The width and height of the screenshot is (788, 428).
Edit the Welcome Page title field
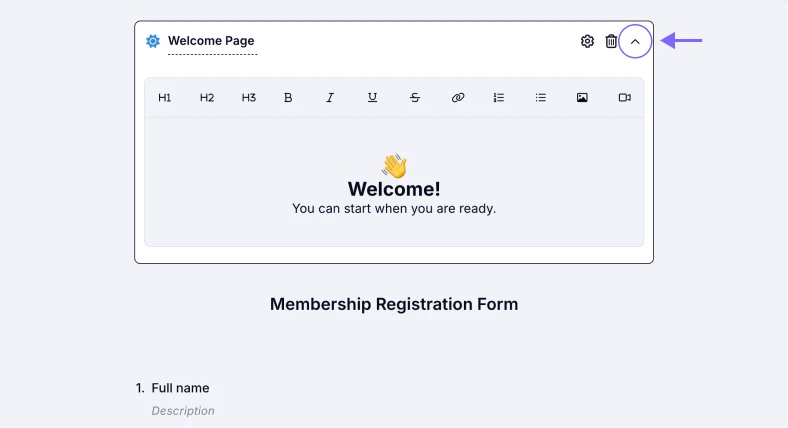[x=211, y=41]
